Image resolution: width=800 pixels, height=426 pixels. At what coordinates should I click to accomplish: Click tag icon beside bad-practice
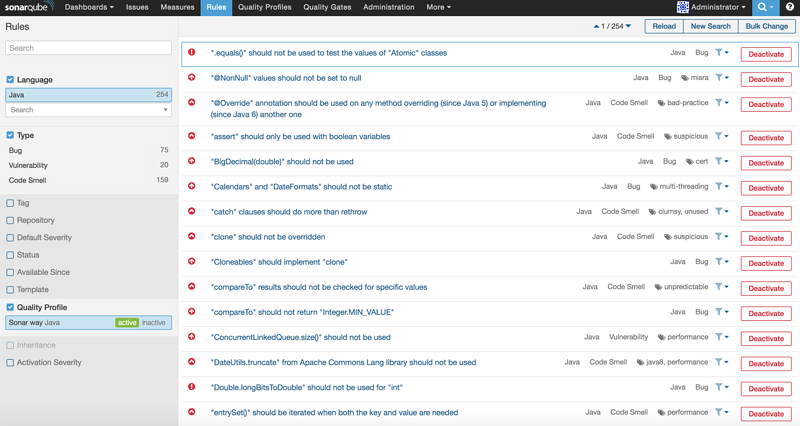point(661,103)
